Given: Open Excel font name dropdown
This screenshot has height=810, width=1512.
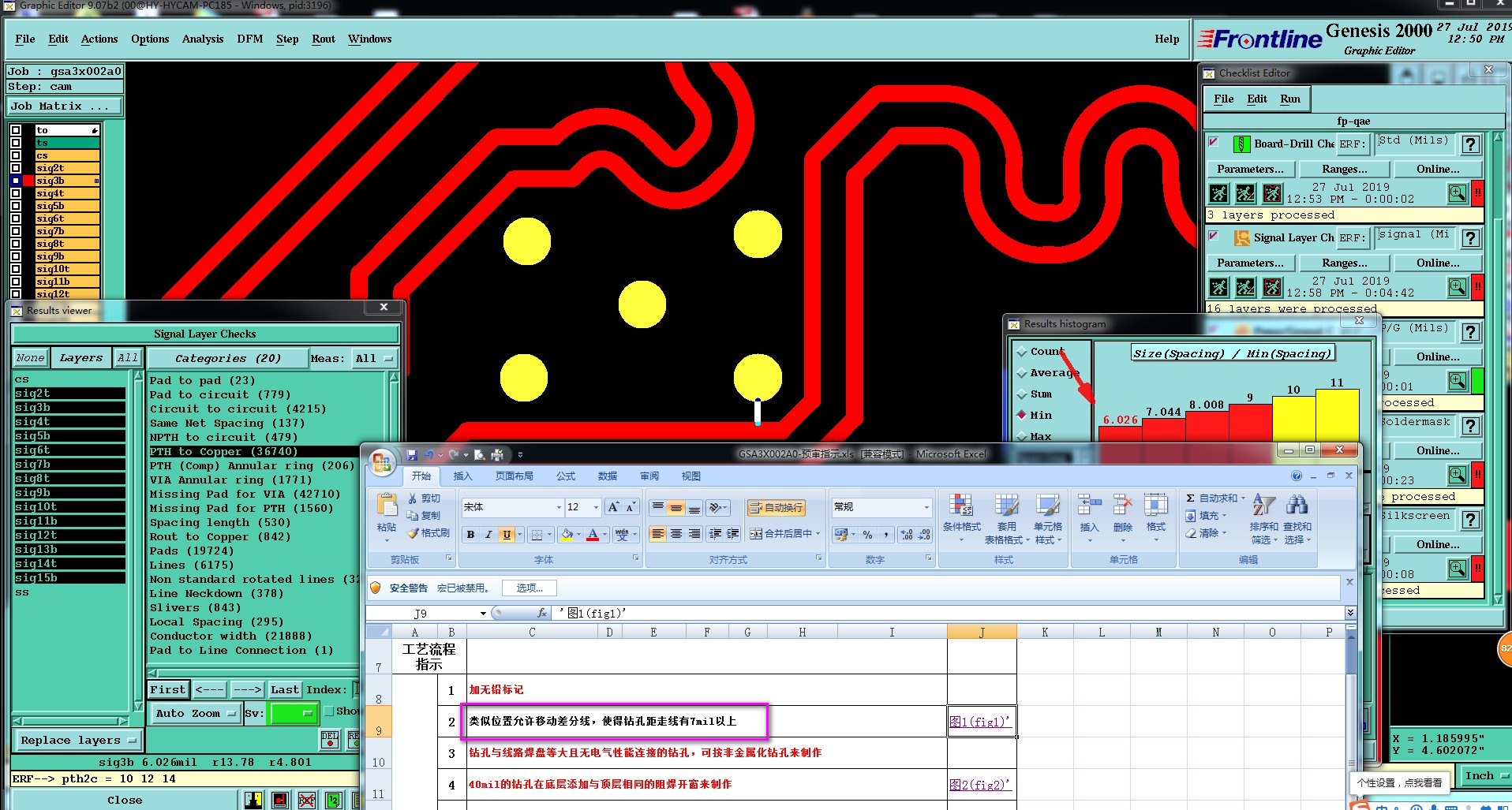Looking at the screenshot, I should point(559,507).
